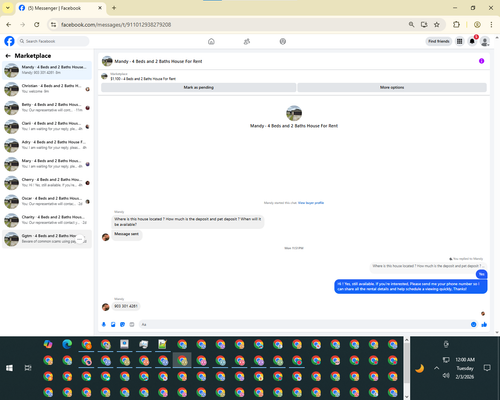This screenshot has height=400, width=500.
Task: Open the Charity conversation in the list
Action: click(47, 220)
